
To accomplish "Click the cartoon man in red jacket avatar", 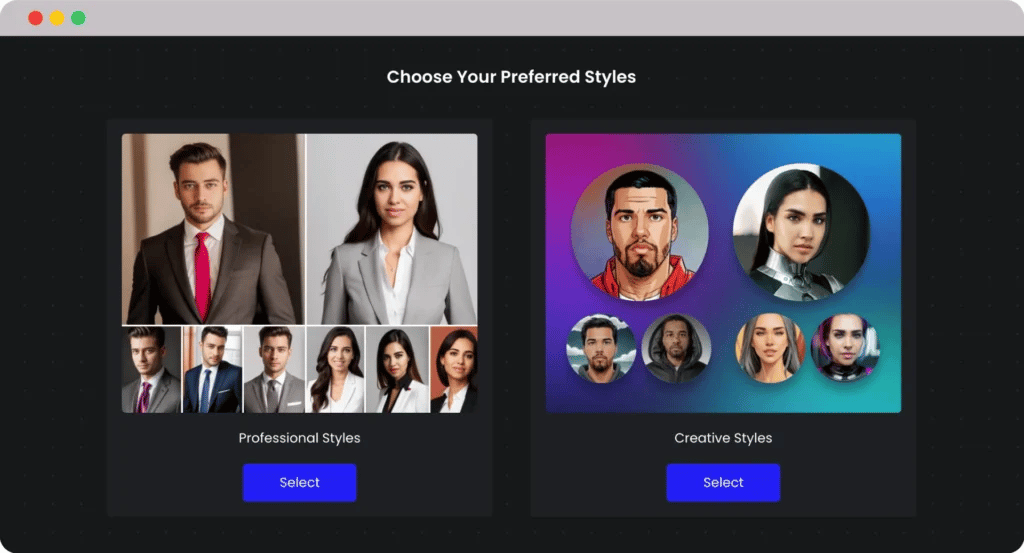I will (639, 232).
